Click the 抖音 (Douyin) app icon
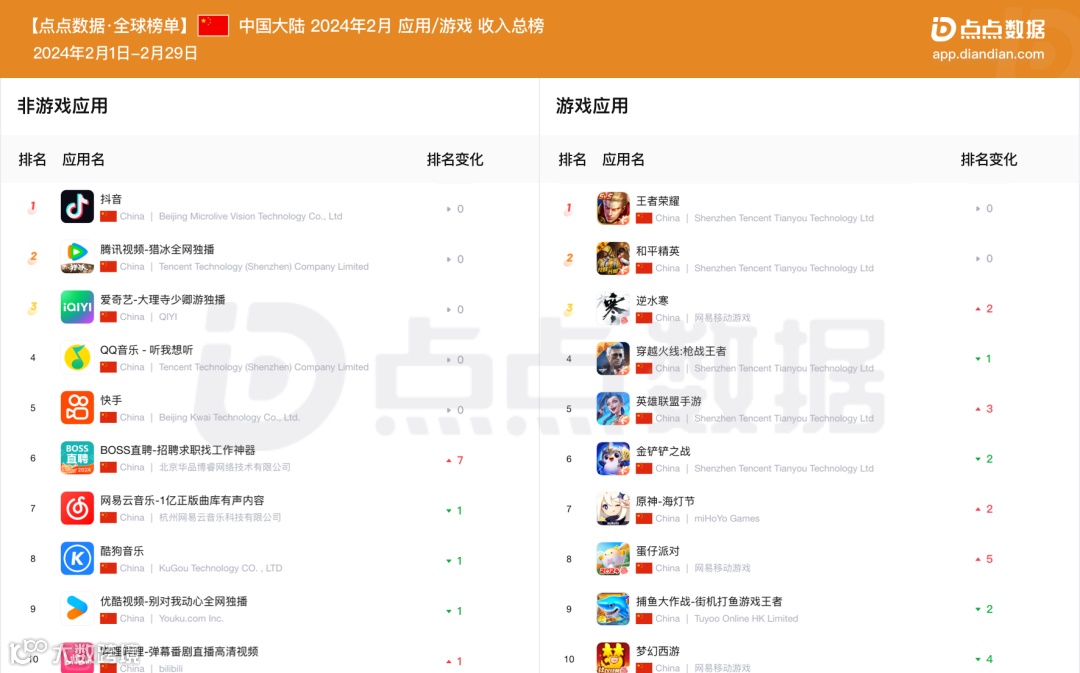The image size is (1080, 673). 77,207
